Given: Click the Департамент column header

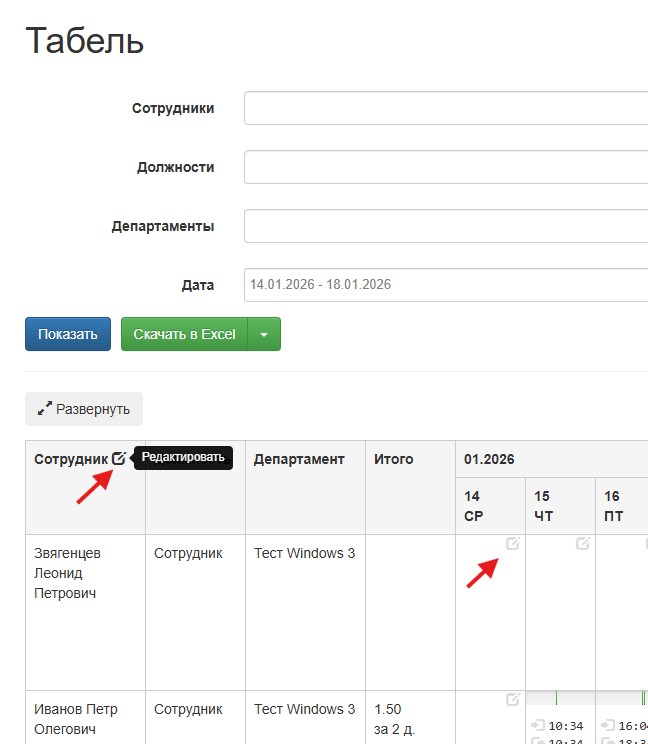Looking at the screenshot, I should click(299, 459).
